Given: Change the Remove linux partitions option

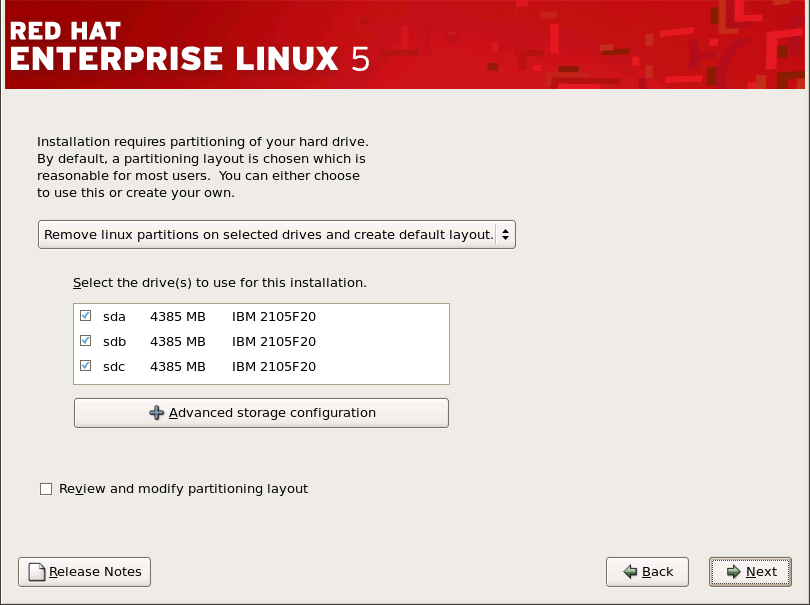Looking at the screenshot, I should point(277,234).
